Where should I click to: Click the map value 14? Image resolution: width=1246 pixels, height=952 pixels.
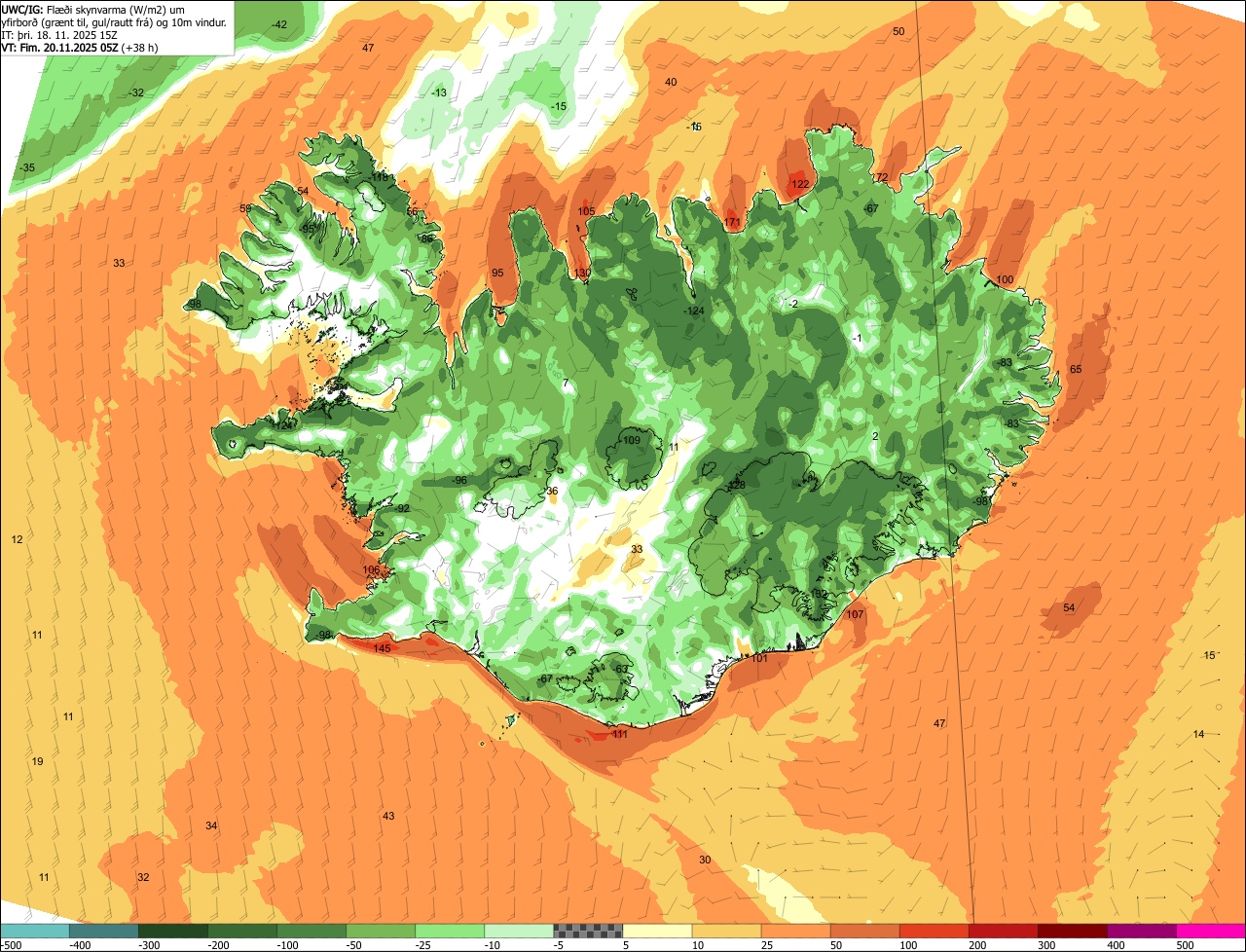pos(1198,734)
